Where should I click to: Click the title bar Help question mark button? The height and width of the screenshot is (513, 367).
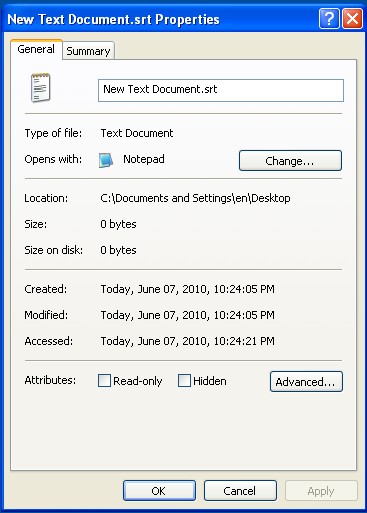329,19
